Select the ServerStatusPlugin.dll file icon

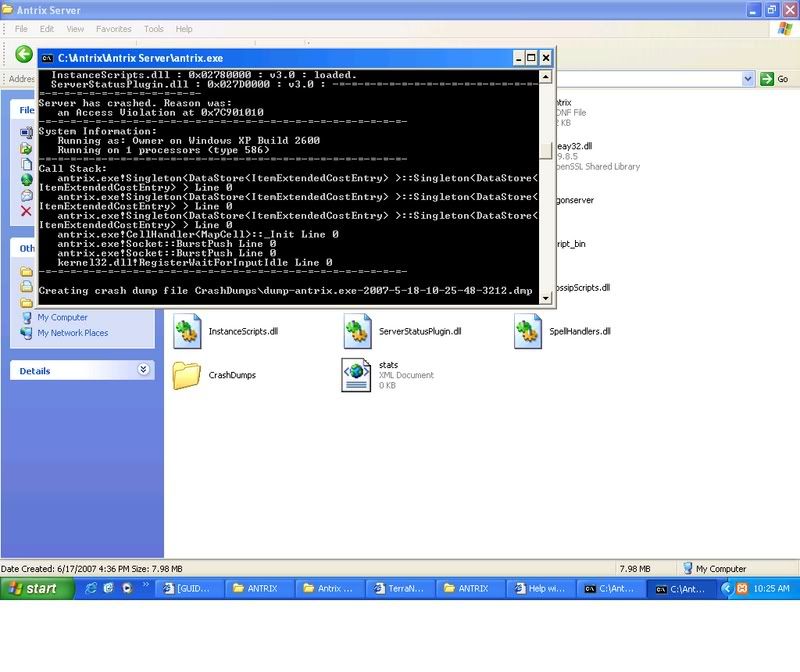358,331
